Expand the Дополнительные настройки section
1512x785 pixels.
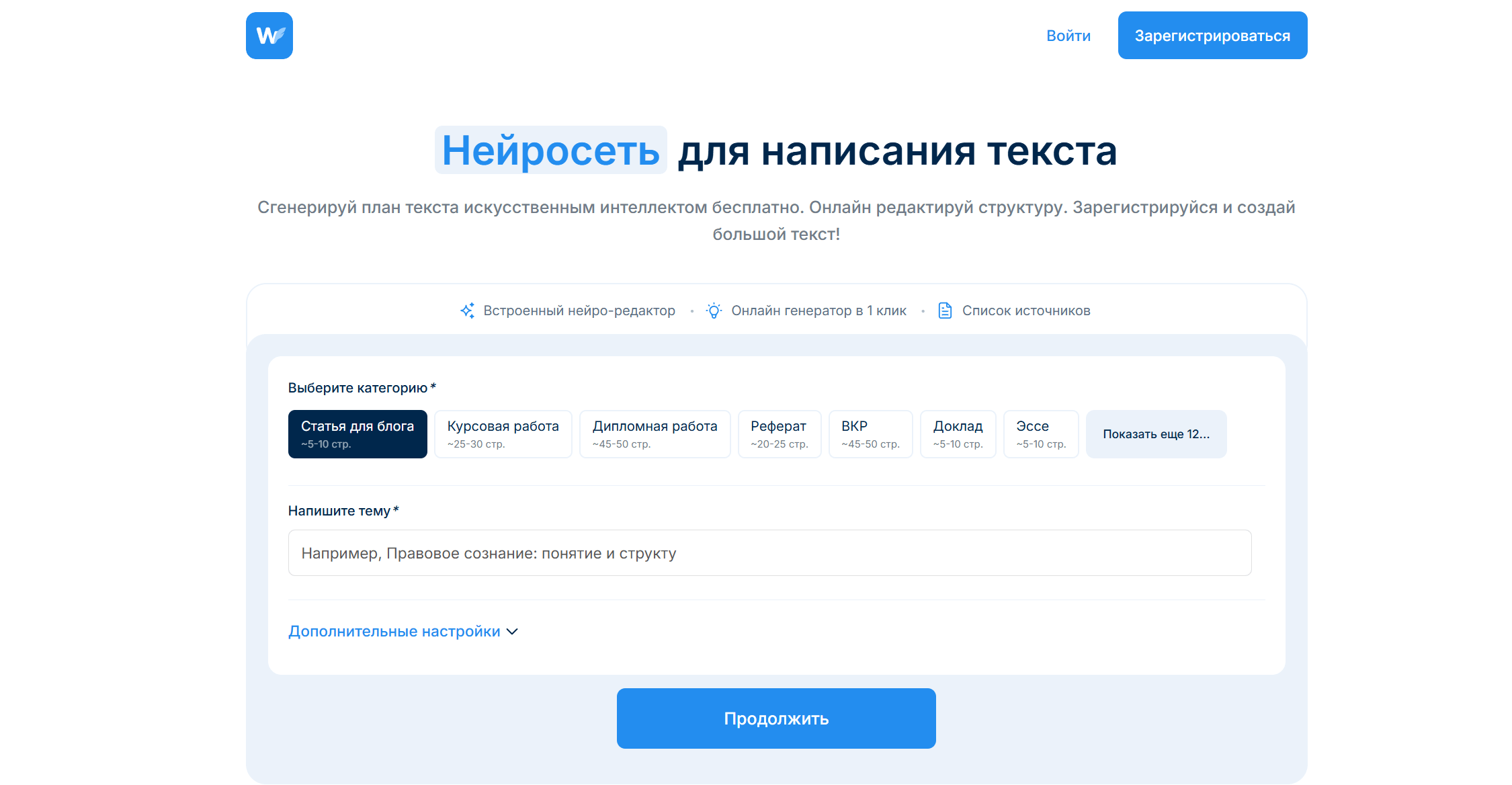pyautogui.click(x=394, y=632)
